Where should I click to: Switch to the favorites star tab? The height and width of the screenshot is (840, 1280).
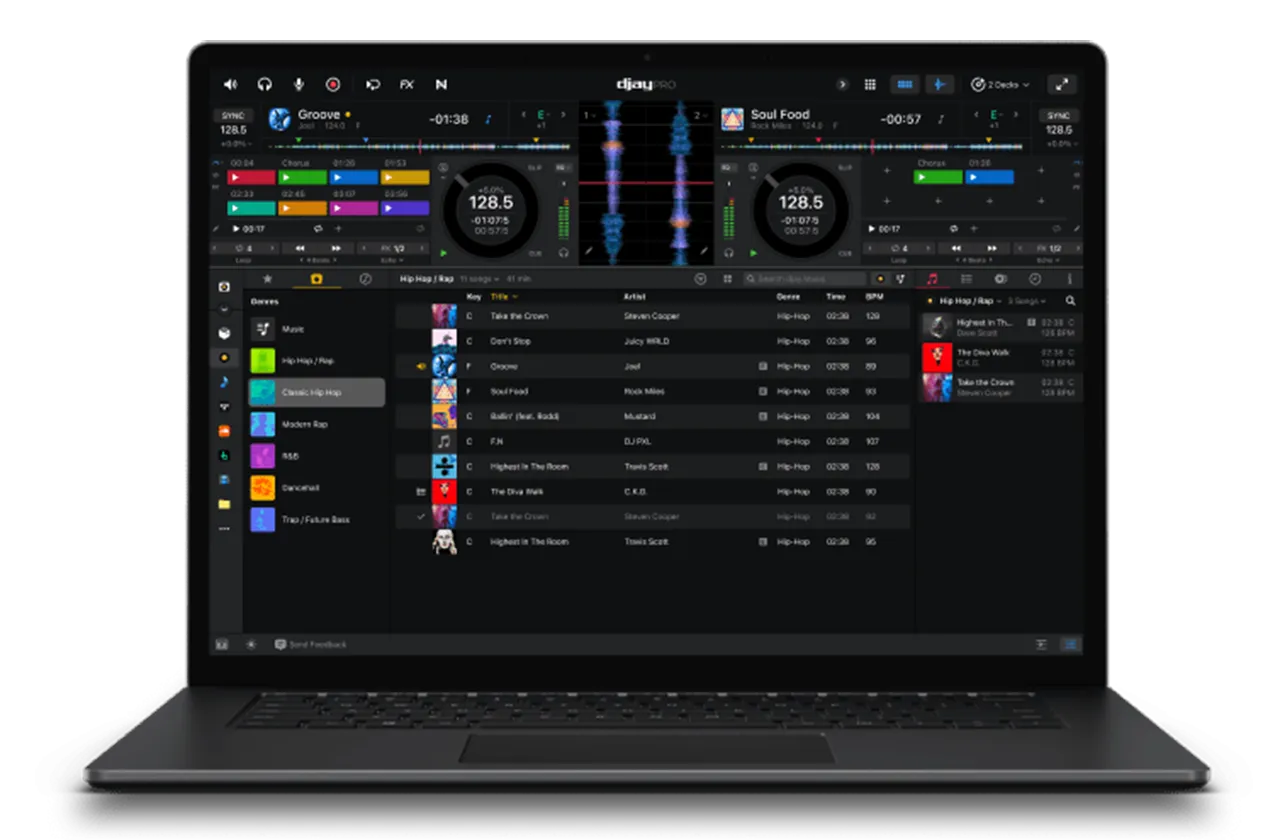(x=267, y=279)
